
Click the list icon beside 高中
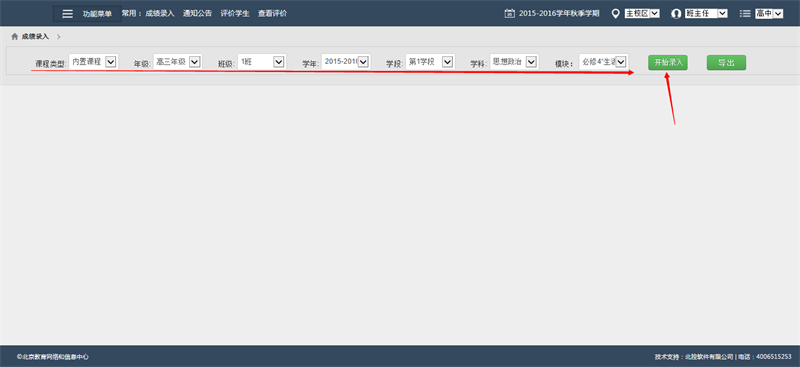(x=745, y=14)
